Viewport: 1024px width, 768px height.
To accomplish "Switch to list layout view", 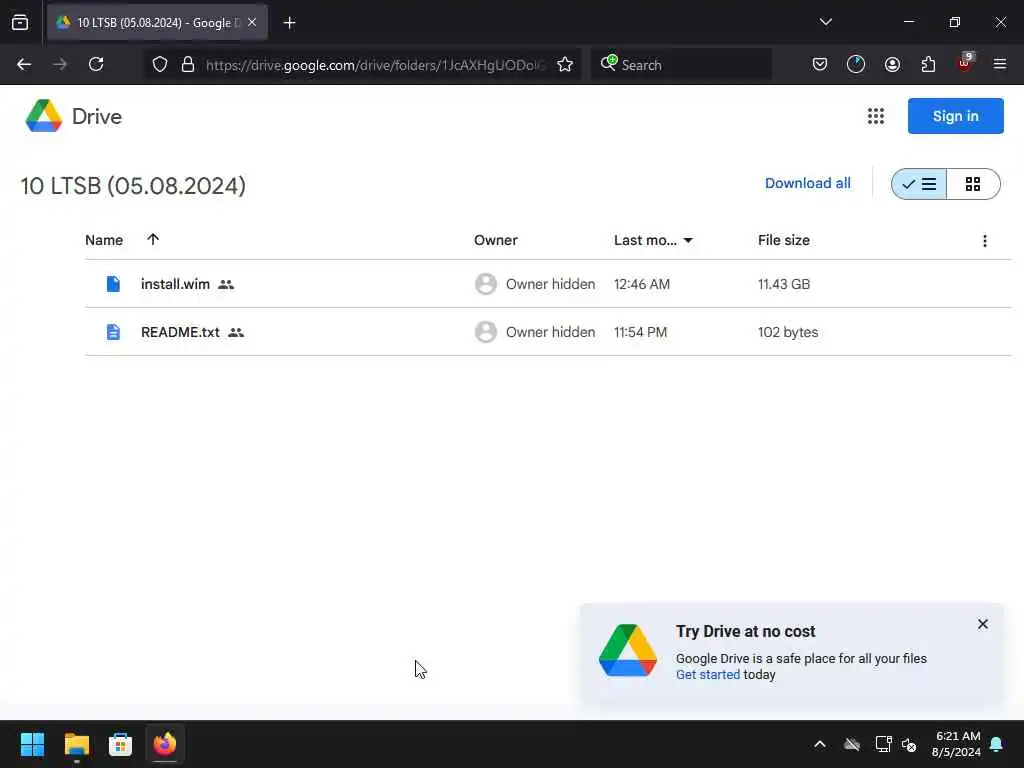I will tap(920, 184).
